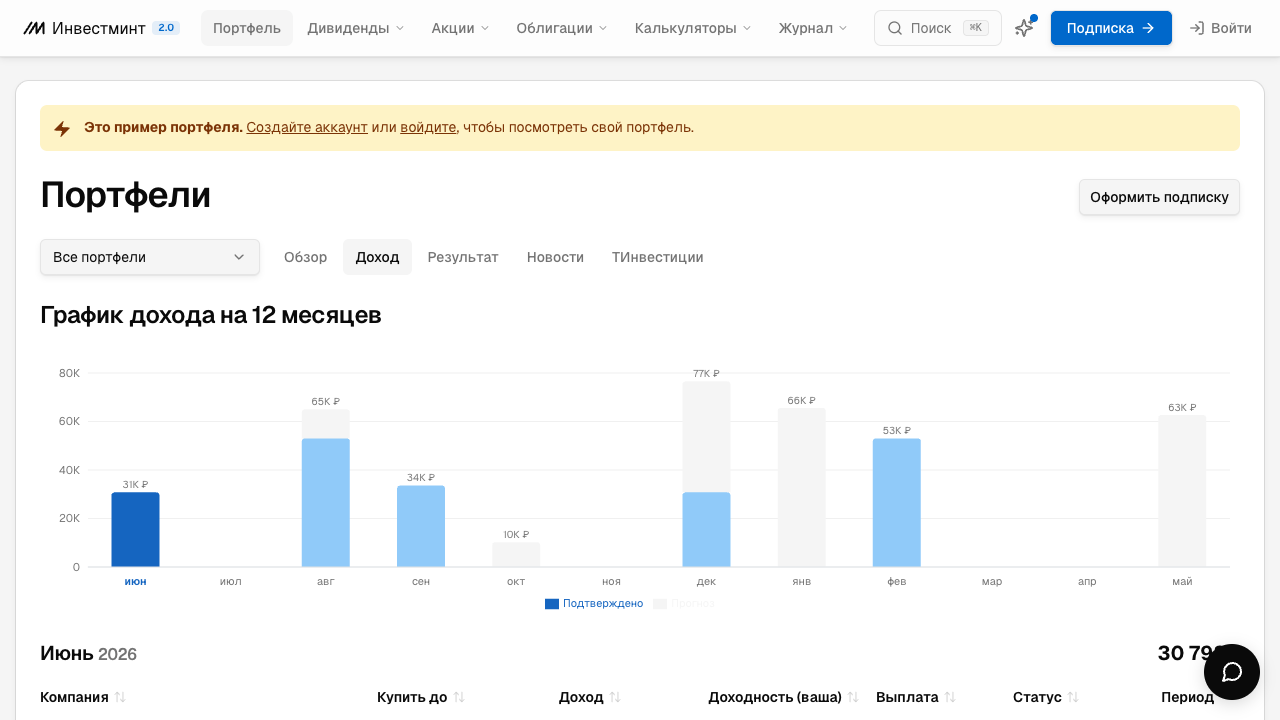
Task: Open Портфель in top navigation
Action: pyautogui.click(x=247, y=28)
